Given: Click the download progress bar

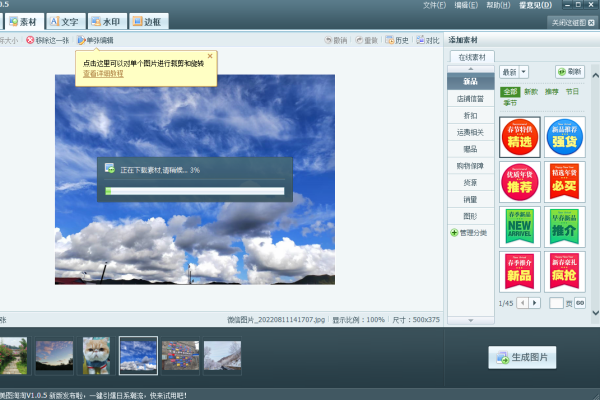Looking at the screenshot, I should click(195, 191).
